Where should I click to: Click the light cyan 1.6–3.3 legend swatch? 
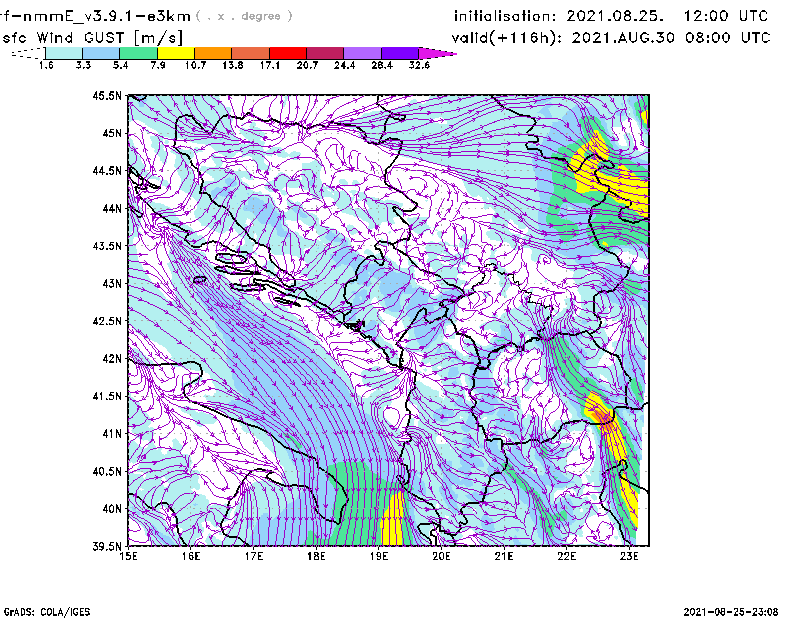click(x=64, y=53)
